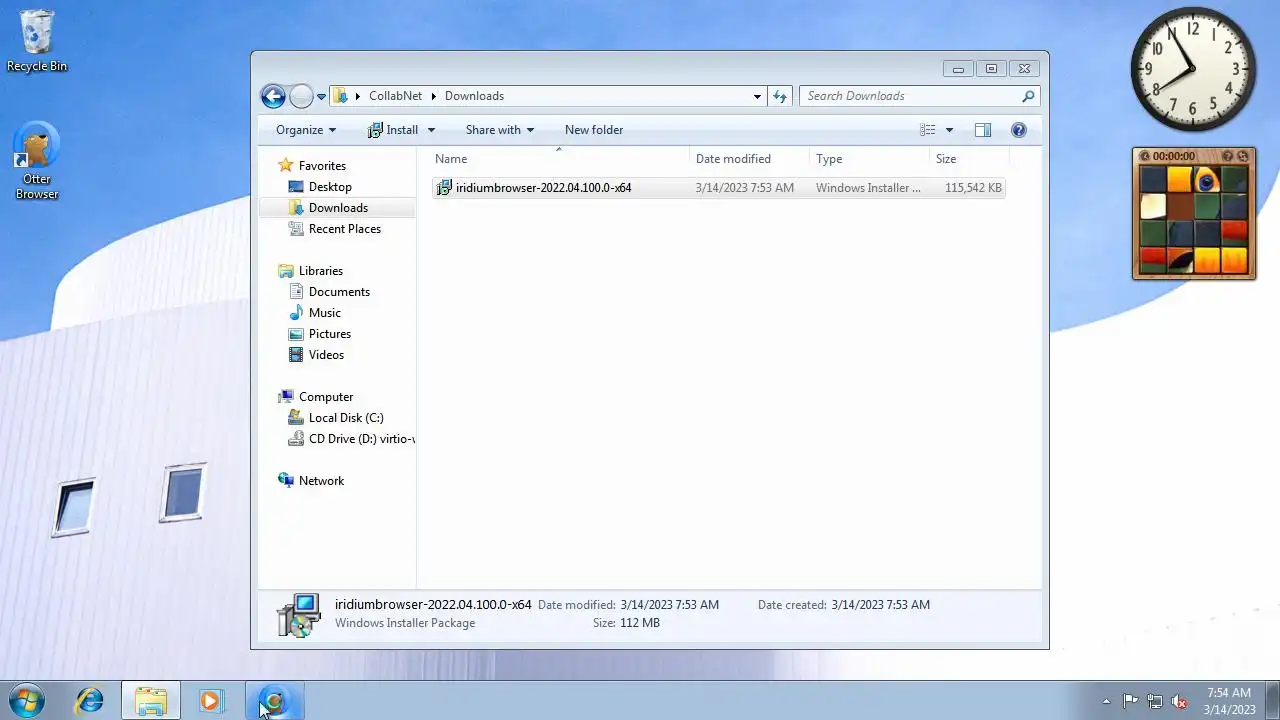Click the puzzle gadget help icon
This screenshot has height=720, width=1280.
(x=1228, y=156)
